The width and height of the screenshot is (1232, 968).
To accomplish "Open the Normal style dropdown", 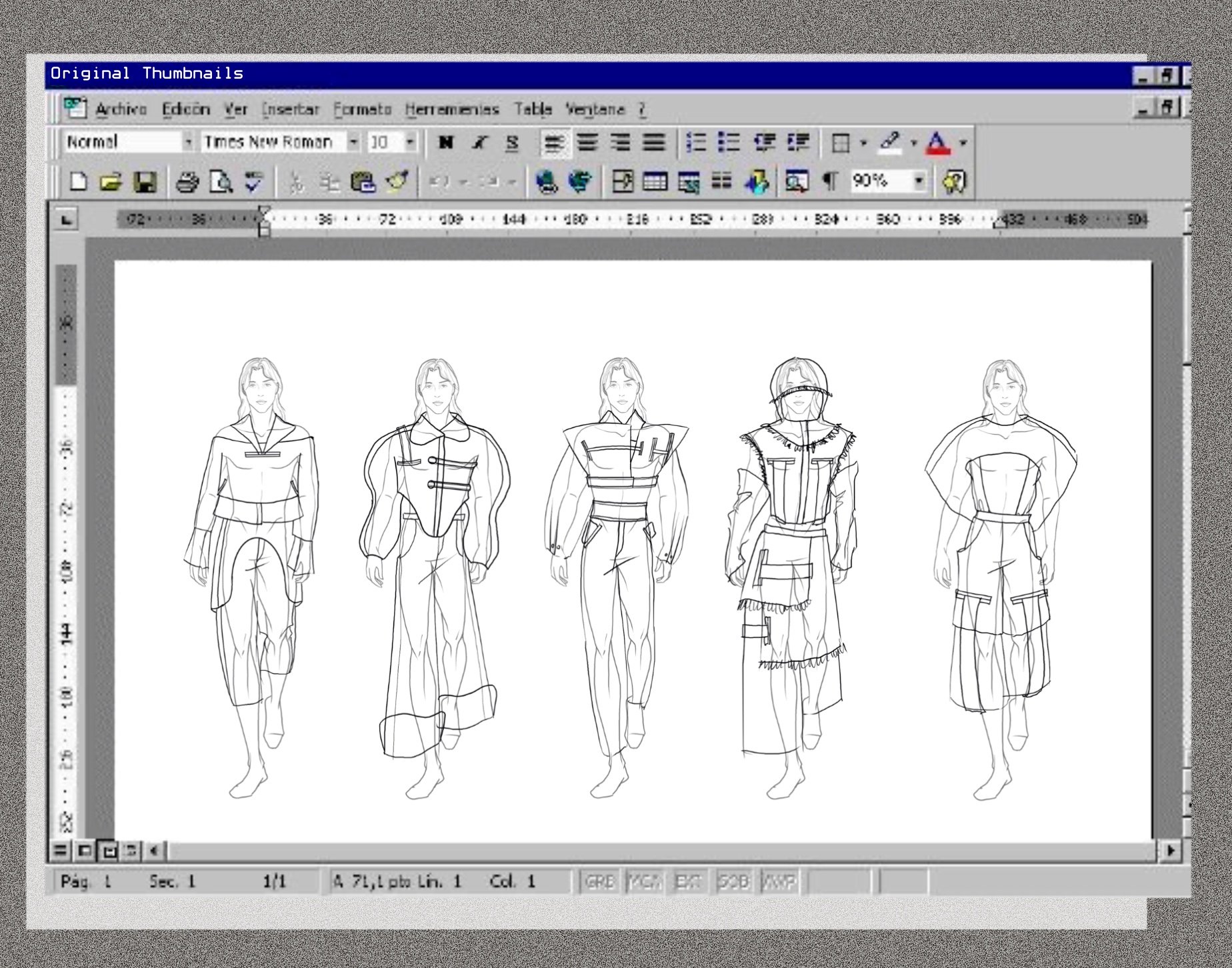I will tap(189, 142).
